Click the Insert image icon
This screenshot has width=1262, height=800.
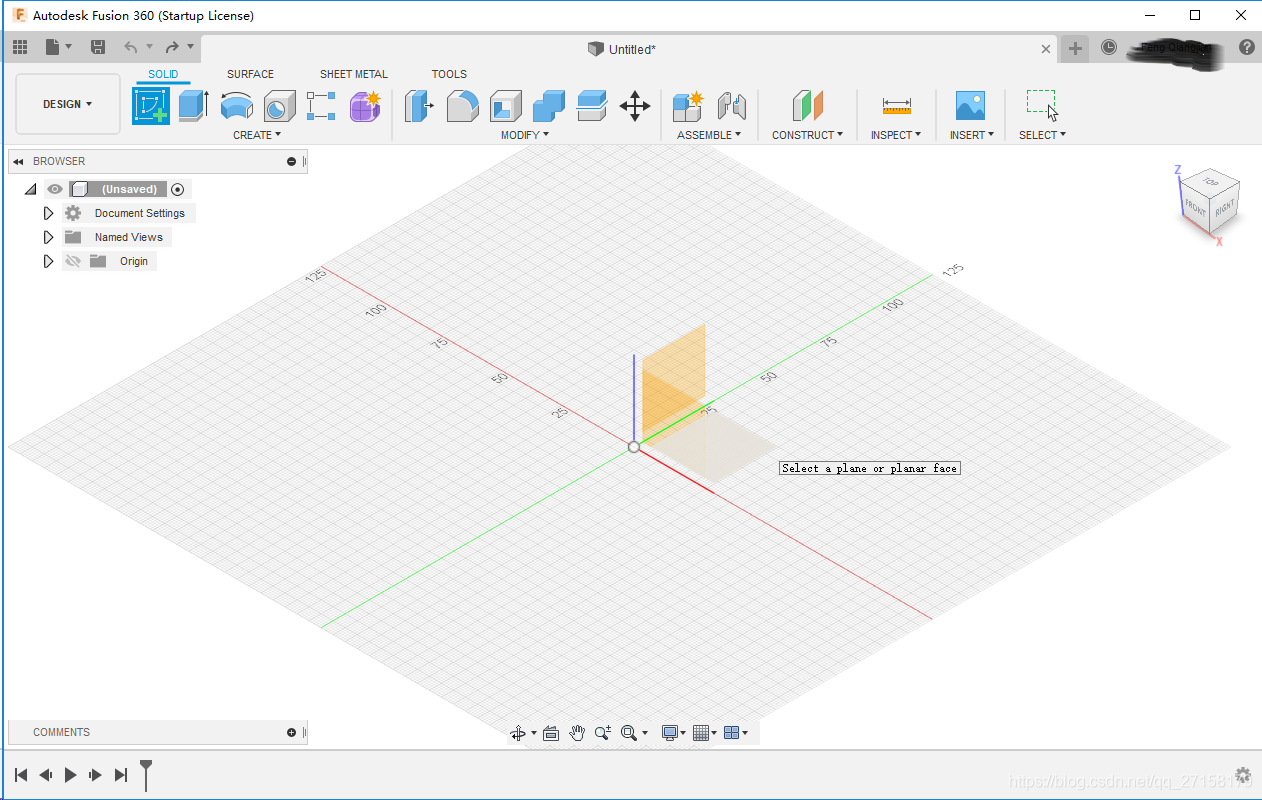tap(970, 105)
